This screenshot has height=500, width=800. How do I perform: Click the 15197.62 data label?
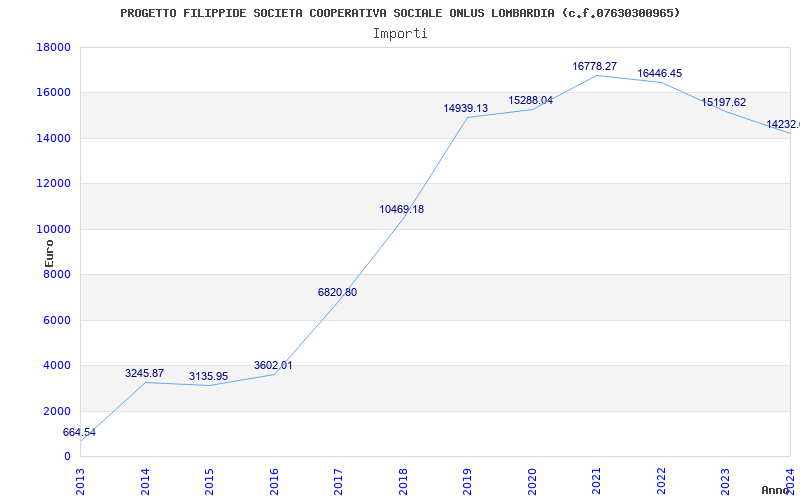click(723, 102)
